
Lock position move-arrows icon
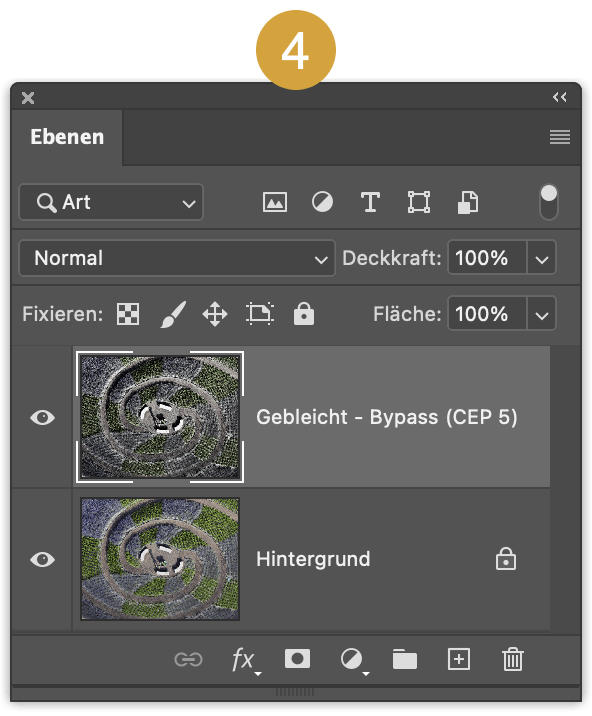pyautogui.click(x=215, y=314)
